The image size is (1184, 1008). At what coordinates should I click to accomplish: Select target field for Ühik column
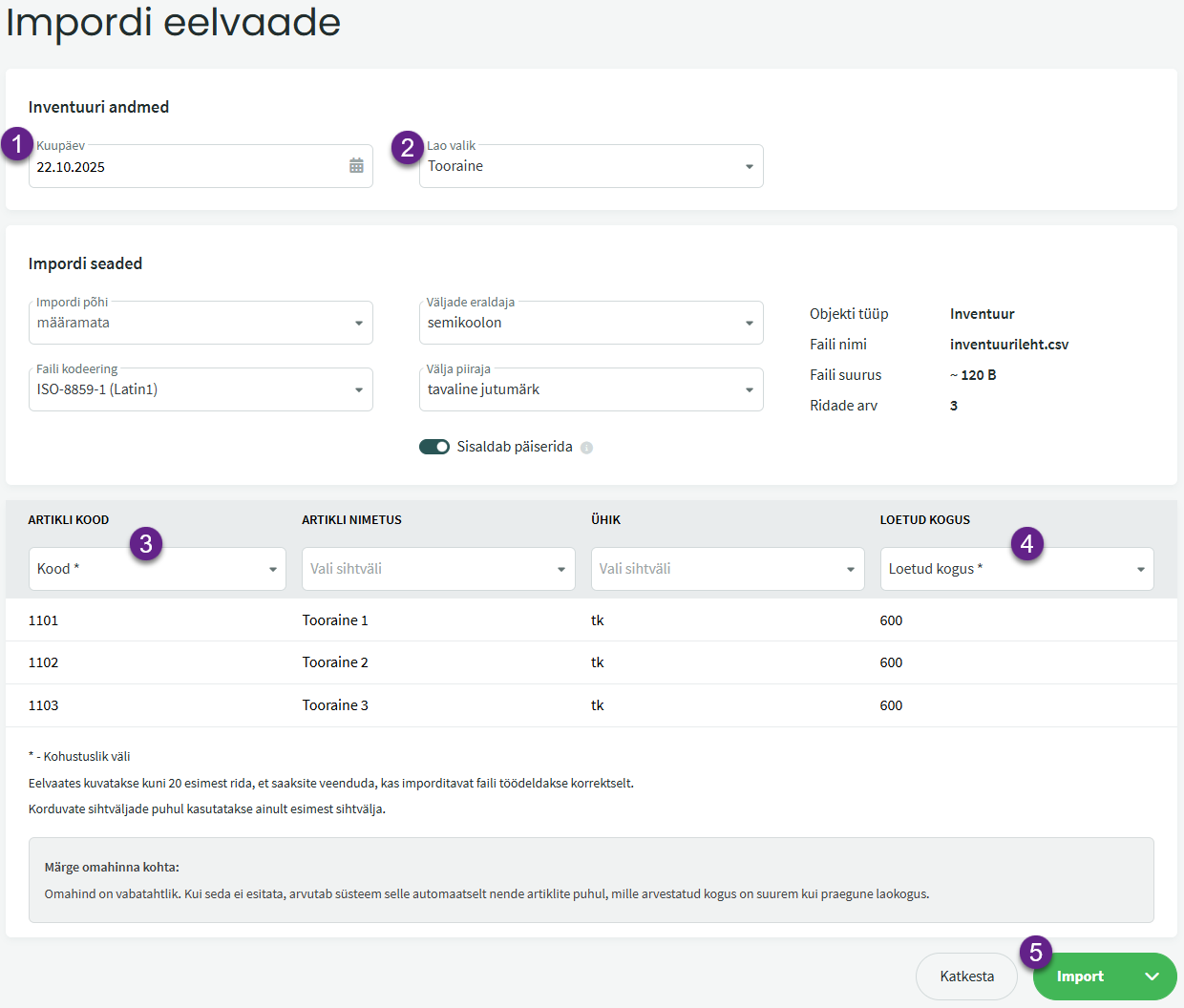click(x=727, y=569)
